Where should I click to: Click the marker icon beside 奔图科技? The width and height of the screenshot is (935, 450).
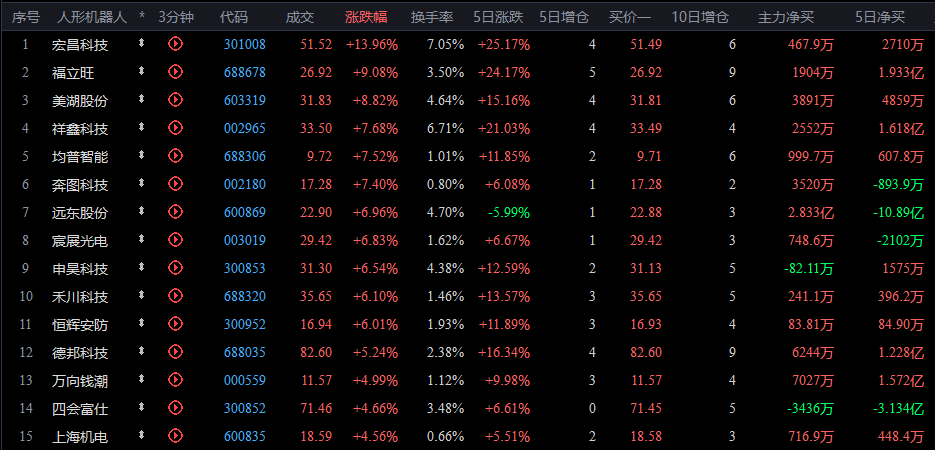(x=141, y=183)
